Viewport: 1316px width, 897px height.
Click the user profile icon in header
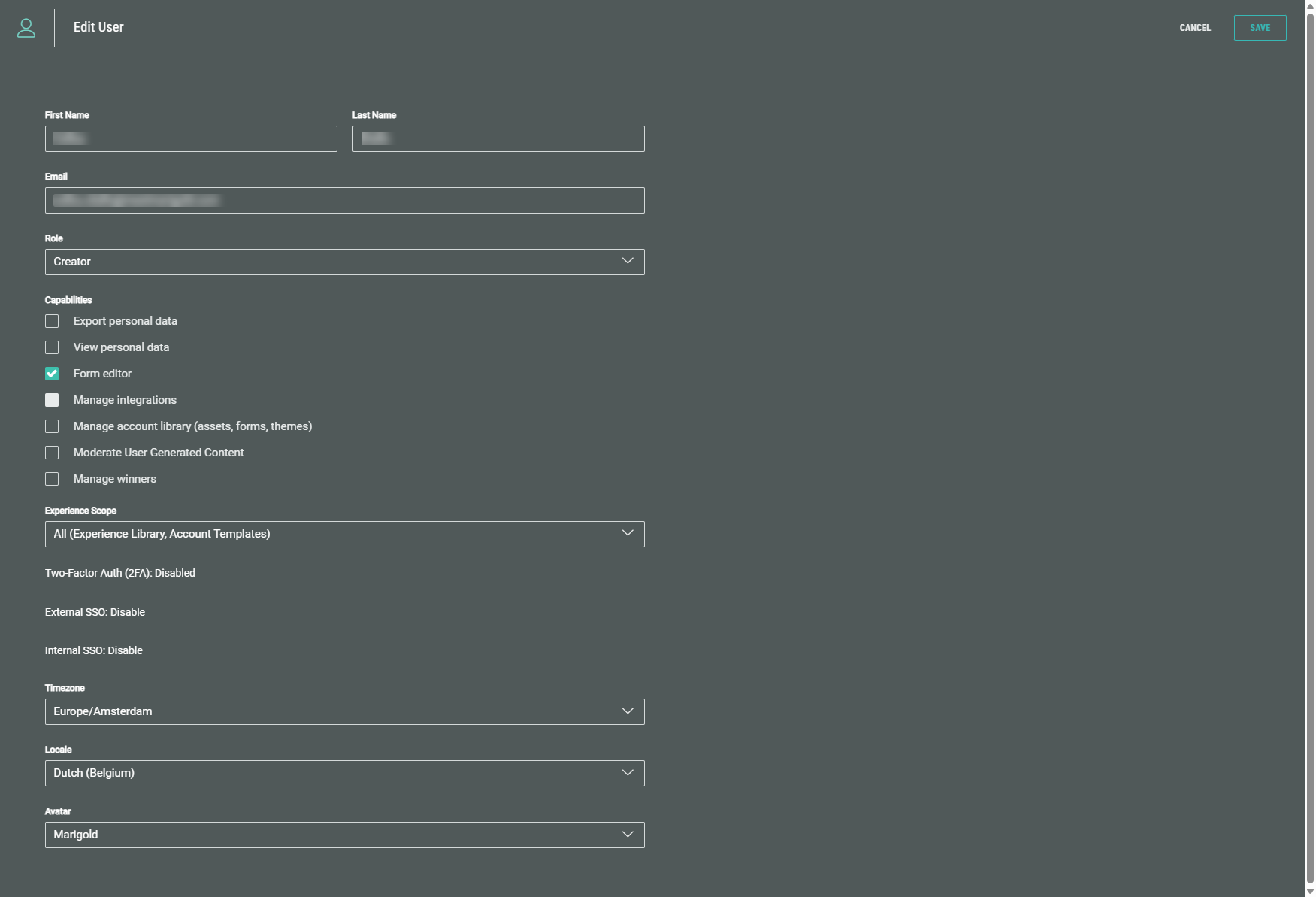click(26, 28)
